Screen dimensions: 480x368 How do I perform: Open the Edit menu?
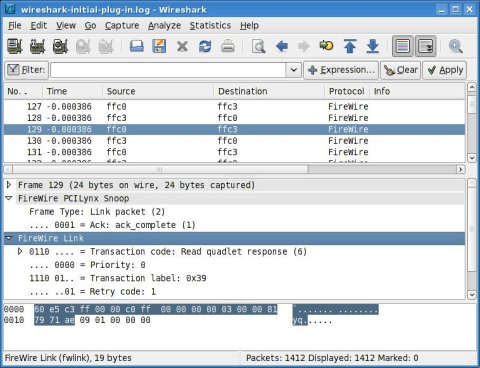click(x=39, y=25)
